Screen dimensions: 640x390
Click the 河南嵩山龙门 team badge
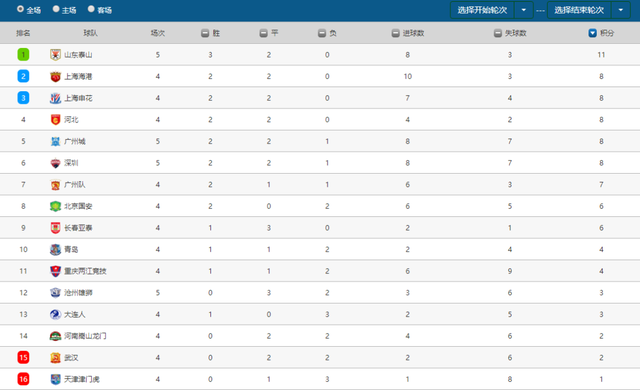(x=56, y=336)
